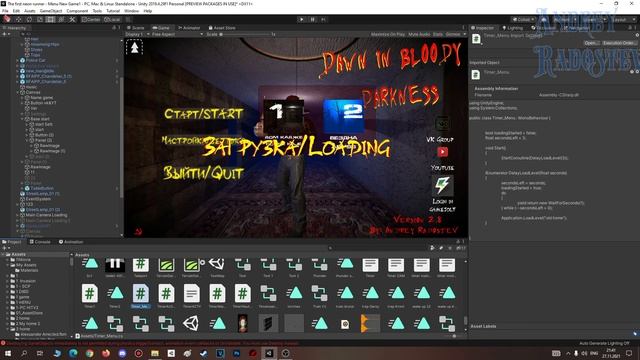Image resolution: width=640 pixels, height=360 pixels.
Task: Select the face portrait asset thumbnail
Action: click(242, 323)
